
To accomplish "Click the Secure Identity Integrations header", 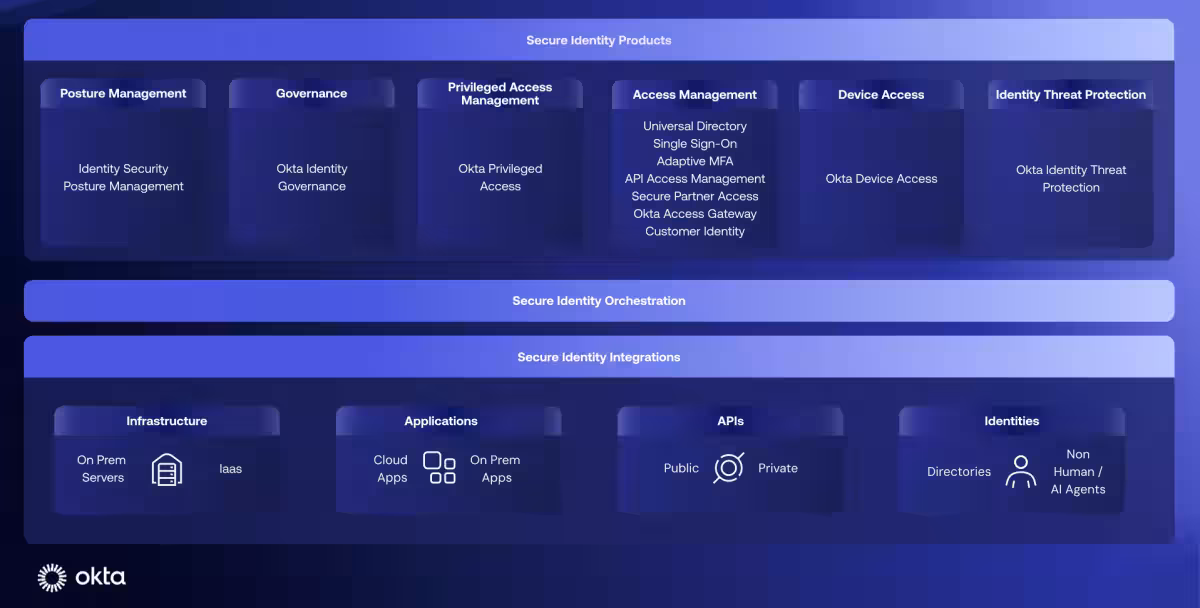I will click(599, 357).
